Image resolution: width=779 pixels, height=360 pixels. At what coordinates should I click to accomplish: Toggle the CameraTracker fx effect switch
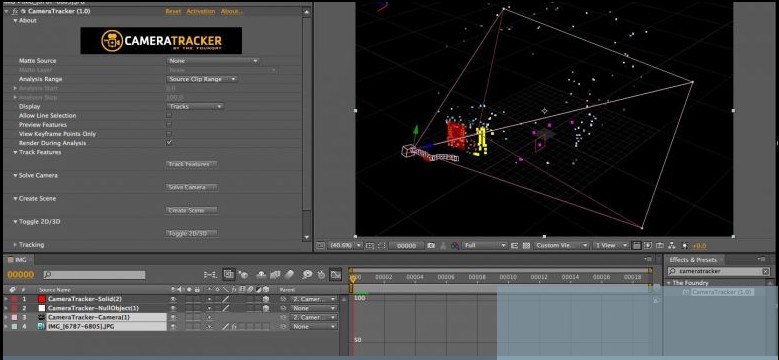(16, 11)
